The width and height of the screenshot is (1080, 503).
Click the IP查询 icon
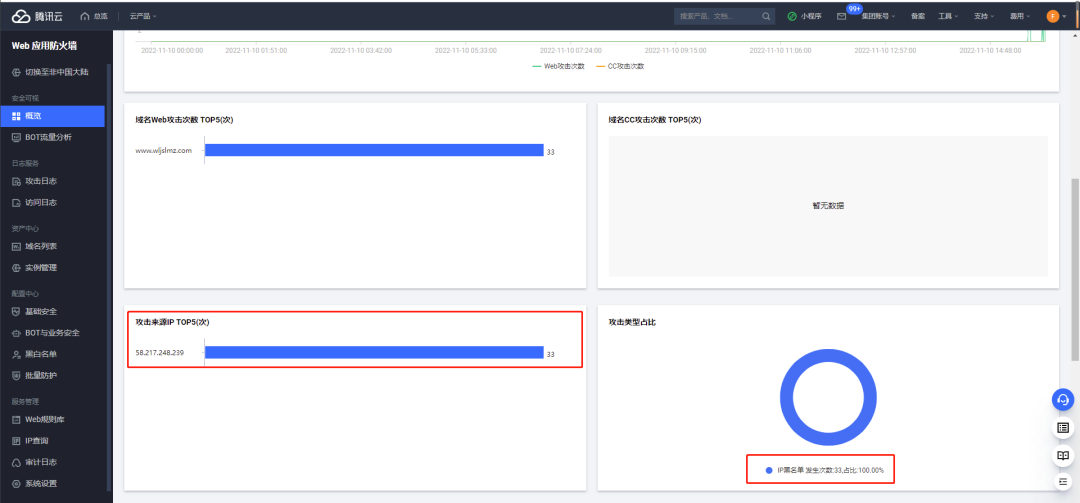pyautogui.click(x=17, y=440)
